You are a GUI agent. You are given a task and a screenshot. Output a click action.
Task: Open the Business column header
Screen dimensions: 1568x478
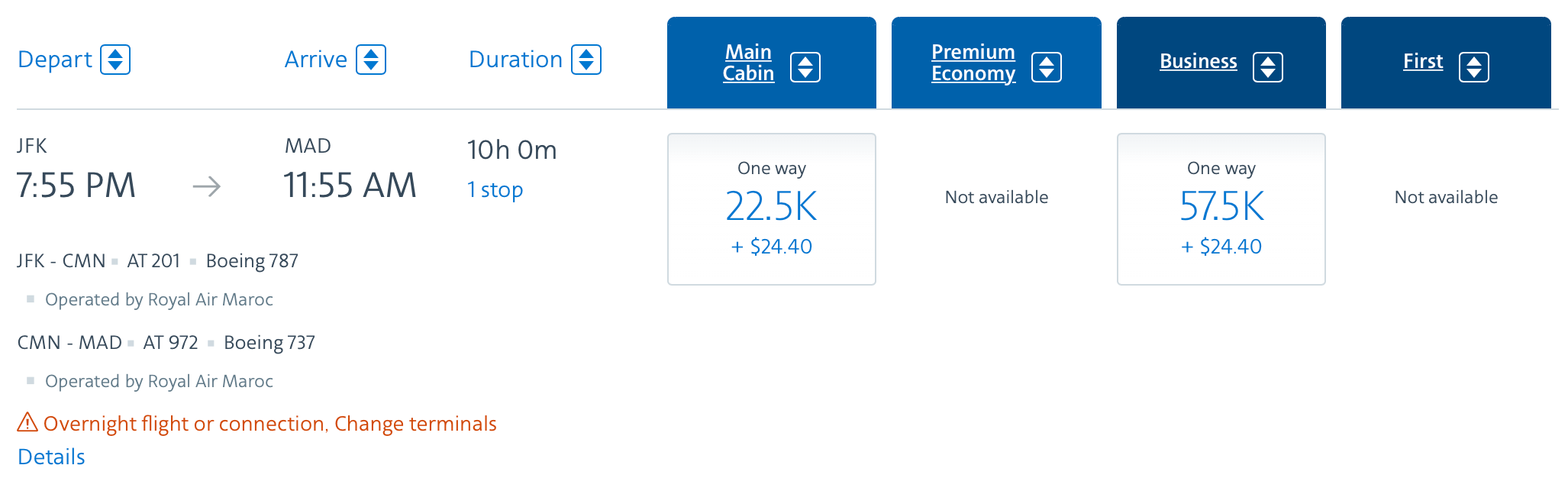[x=1199, y=61]
